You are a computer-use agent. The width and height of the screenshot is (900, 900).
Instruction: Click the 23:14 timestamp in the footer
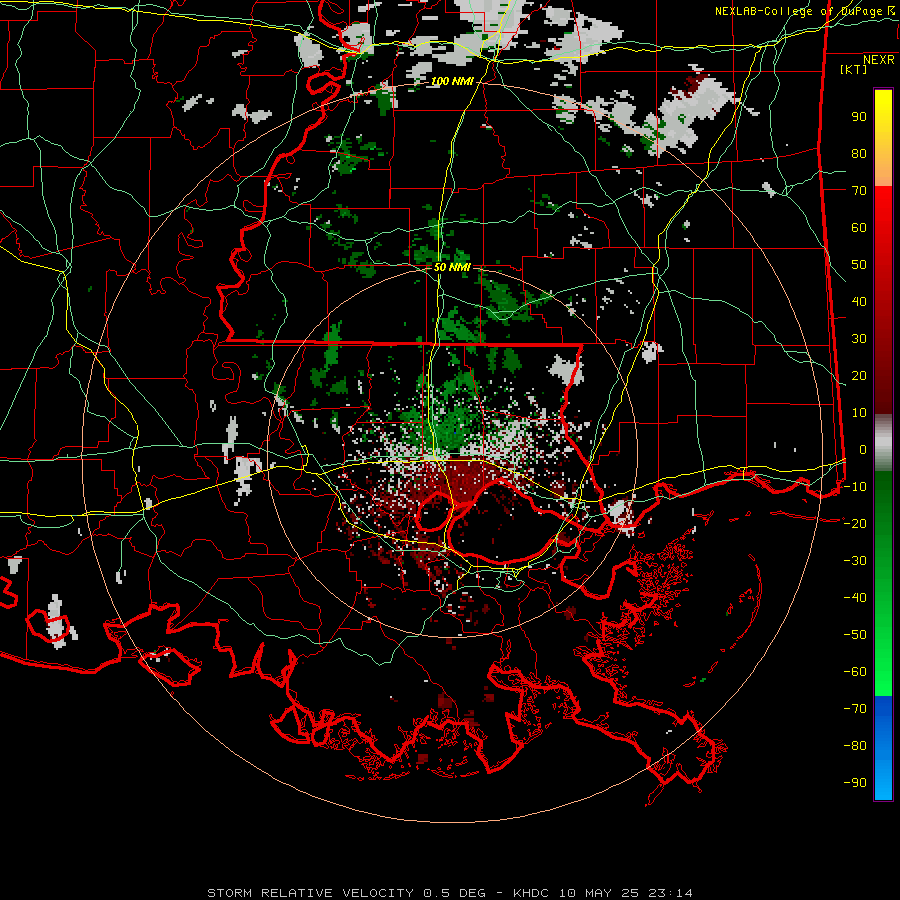[x=670, y=893]
